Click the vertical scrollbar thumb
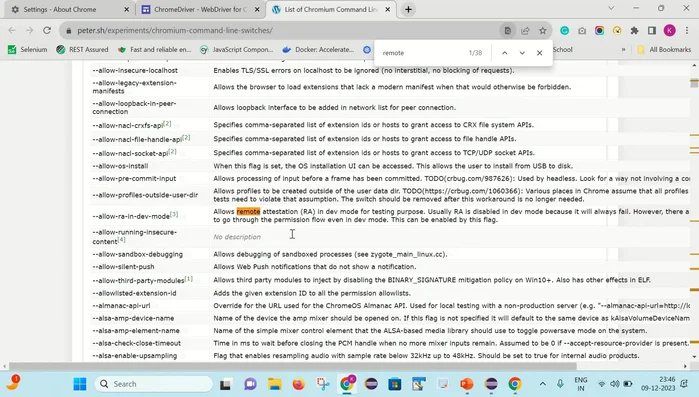The image size is (699, 397). (x=694, y=83)
